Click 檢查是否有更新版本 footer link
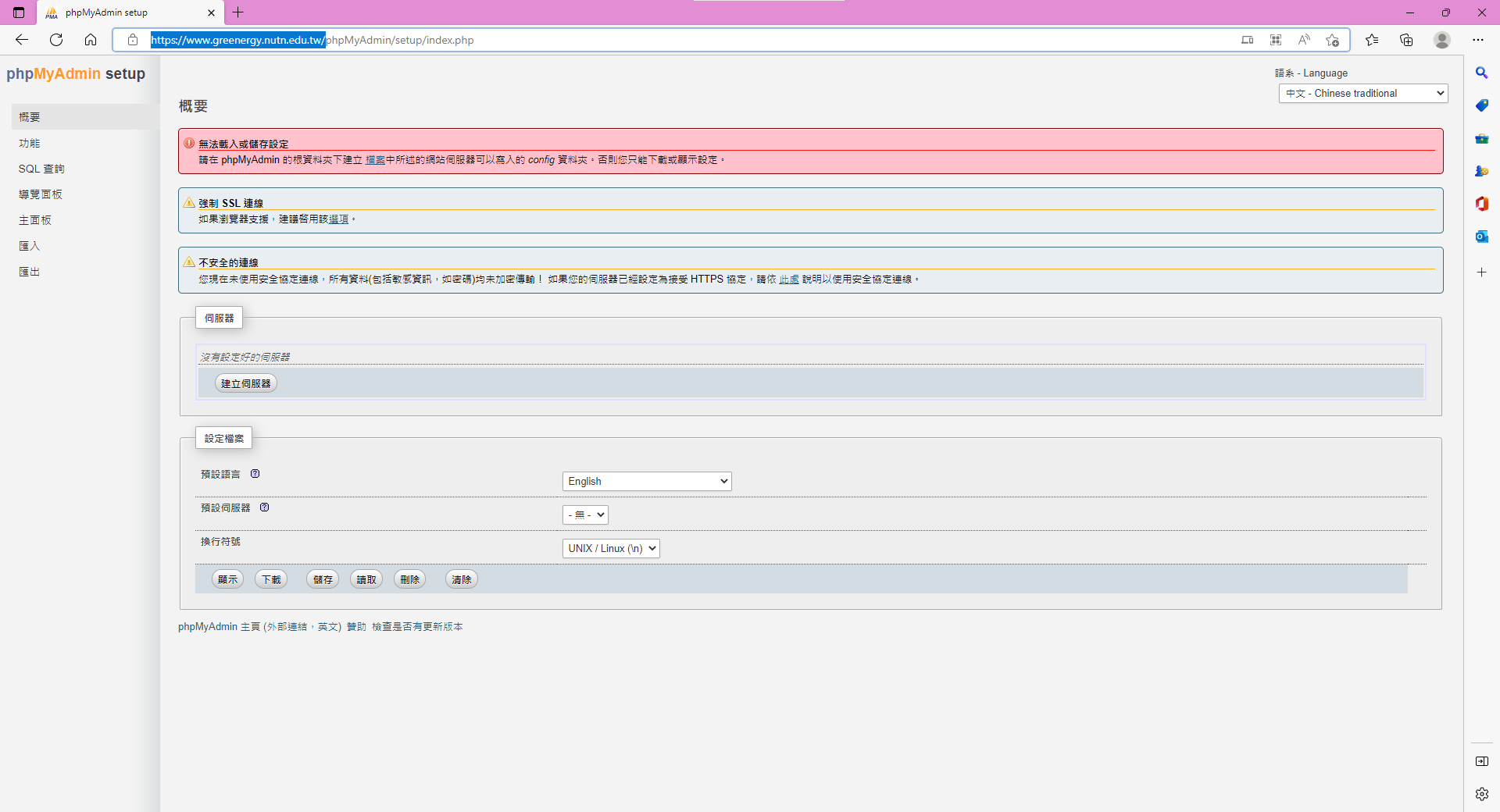This screenshot has width=1500, height=812. click(418, 627)
